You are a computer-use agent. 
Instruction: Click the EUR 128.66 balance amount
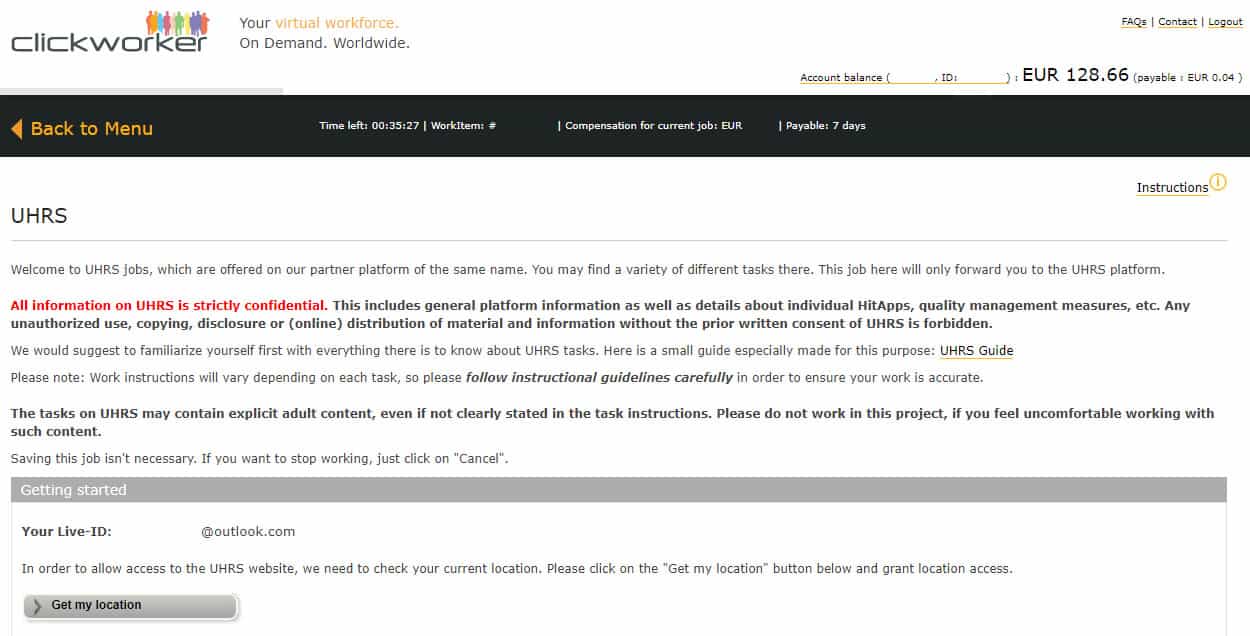click(x=1075, y=75)
